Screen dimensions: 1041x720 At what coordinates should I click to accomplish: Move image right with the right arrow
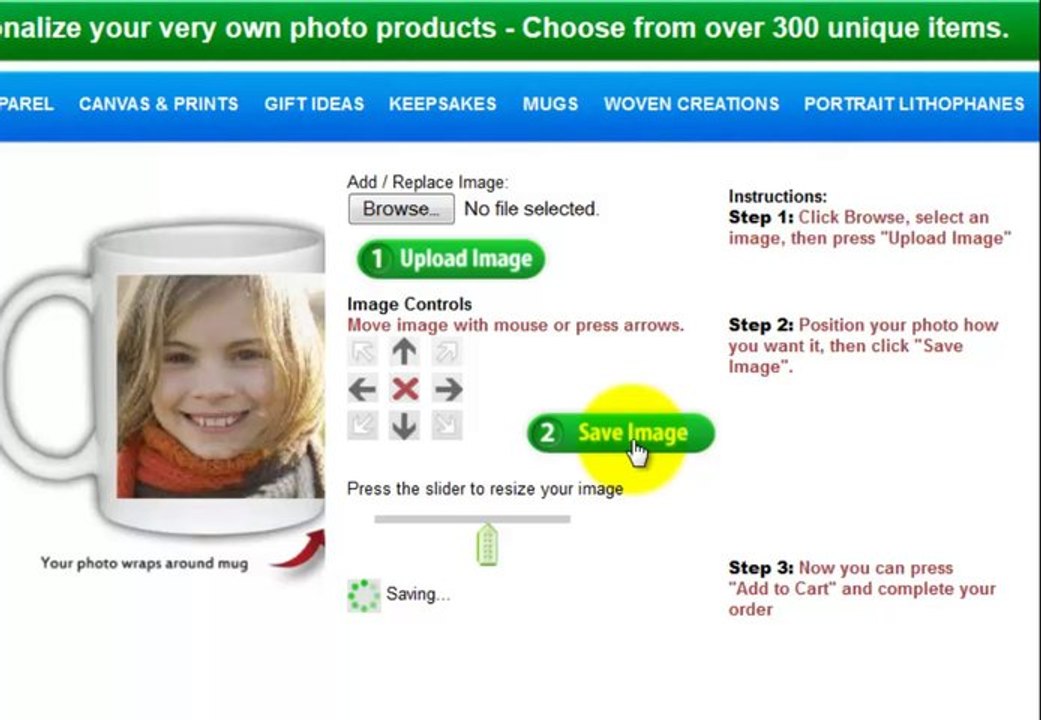[448, 389]
